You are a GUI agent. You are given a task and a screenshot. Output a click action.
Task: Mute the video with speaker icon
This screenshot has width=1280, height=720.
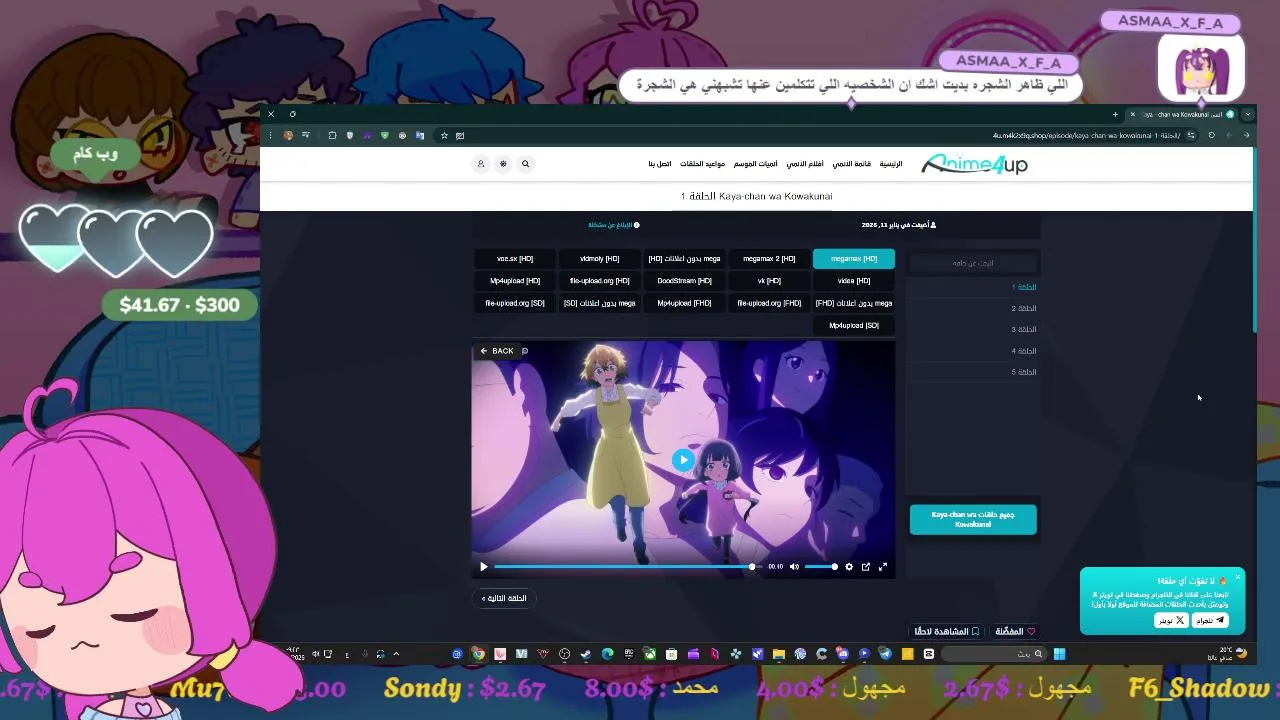tap(794, 567)
